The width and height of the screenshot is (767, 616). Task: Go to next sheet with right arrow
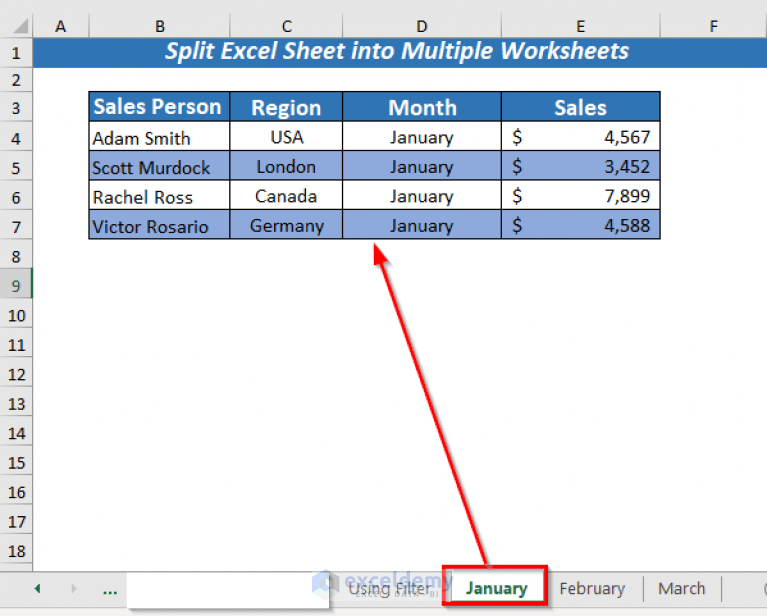[74, 588]
